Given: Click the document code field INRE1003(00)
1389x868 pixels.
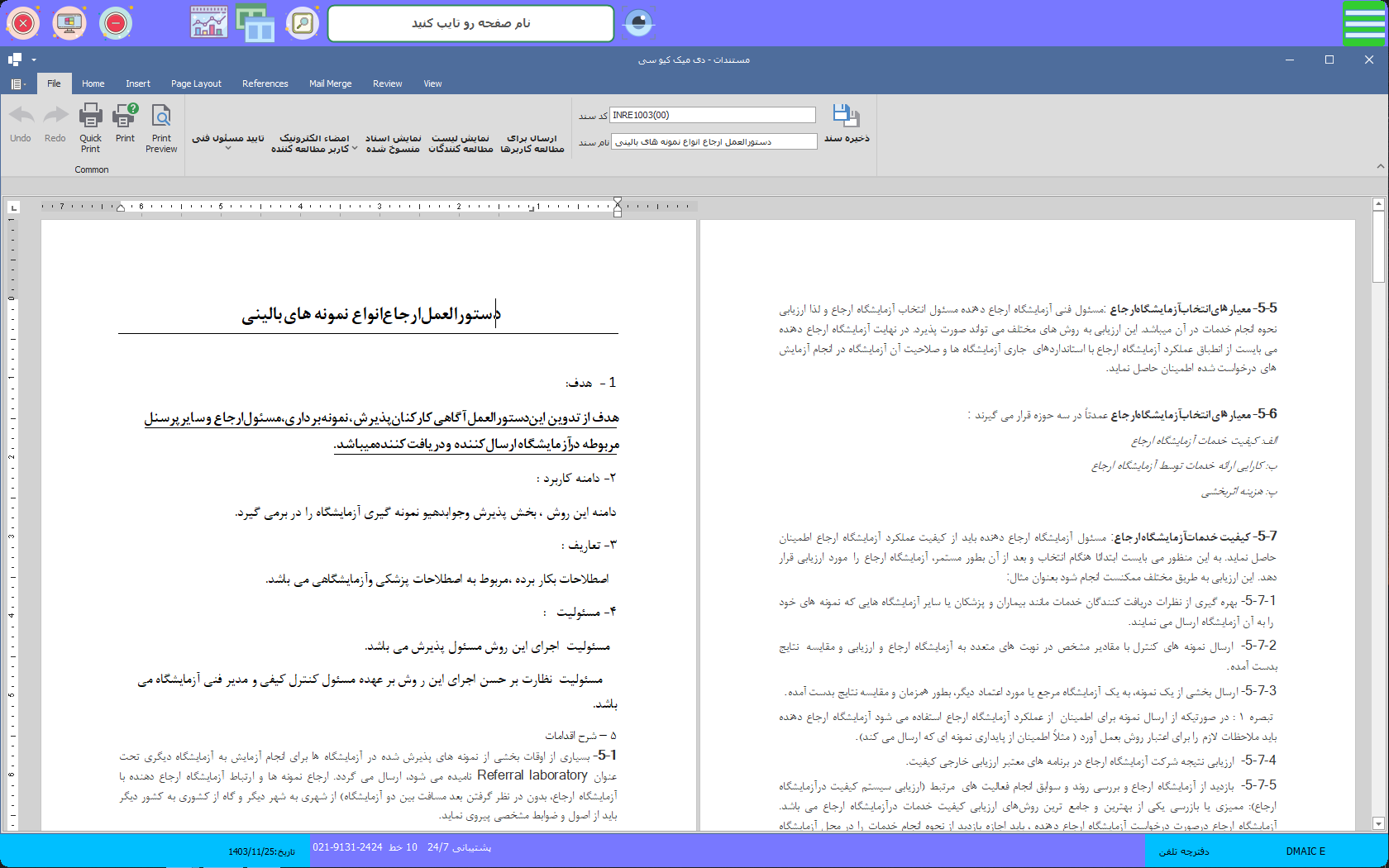Looking at the screenshot, I should click(x=712, y=115).
